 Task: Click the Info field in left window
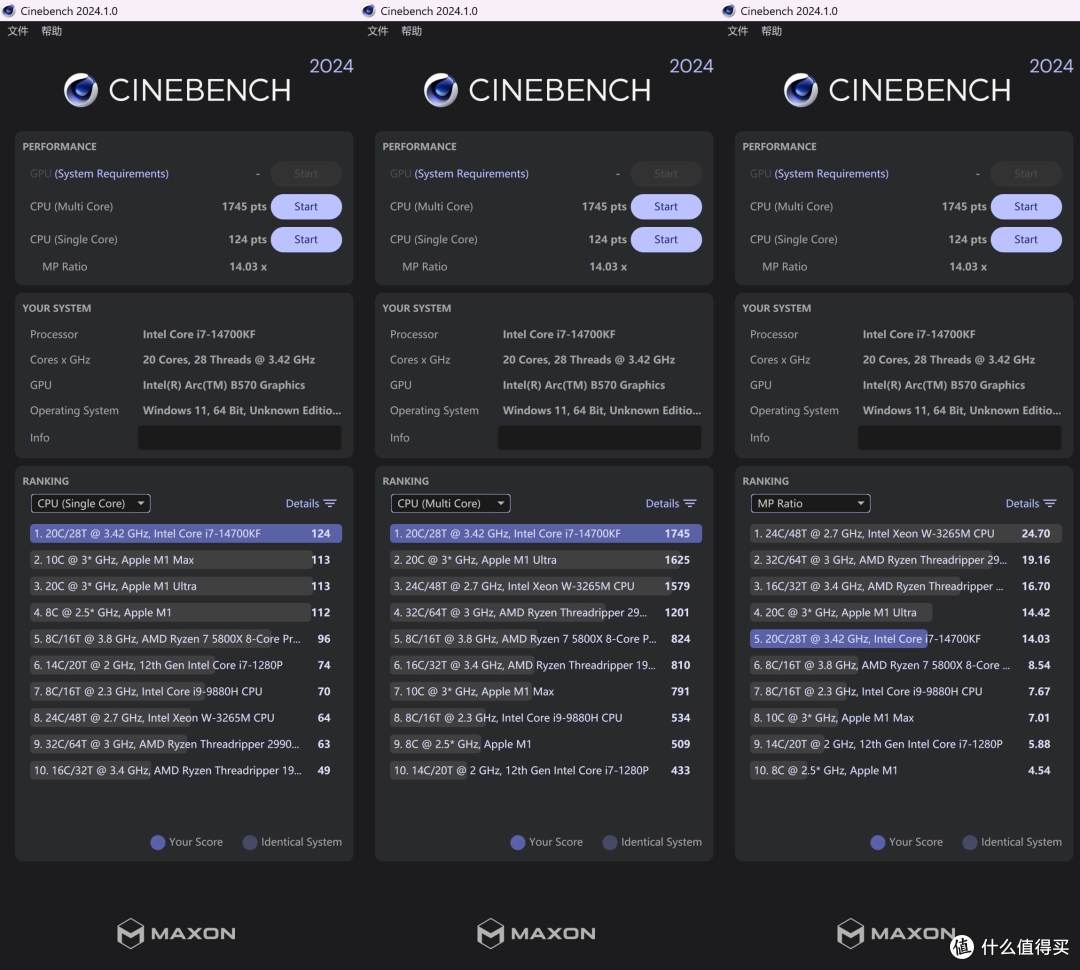click(x=240, y=438)
